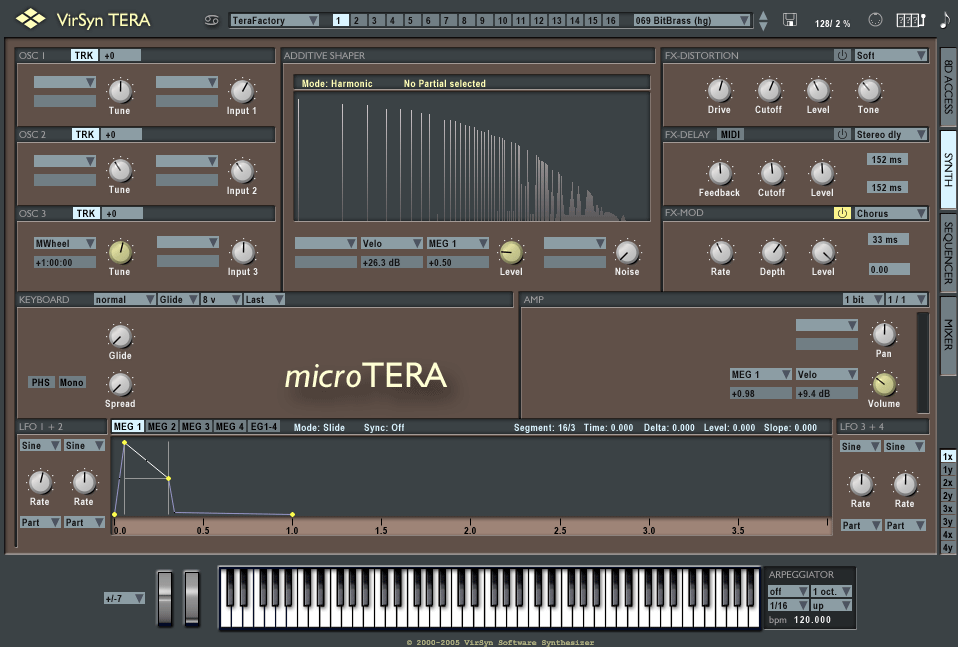Click the bpm 120.000 field
Viewport: 958px width, 647px height.
tap(812, 620)
